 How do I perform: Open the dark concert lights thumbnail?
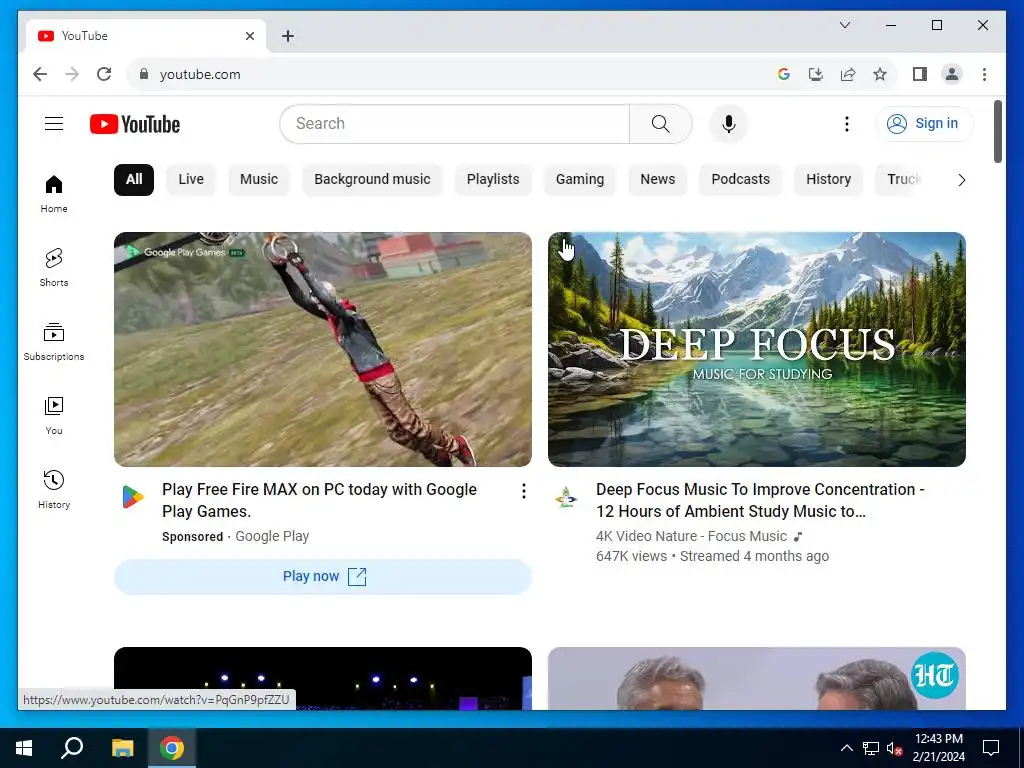pos(323,679)
